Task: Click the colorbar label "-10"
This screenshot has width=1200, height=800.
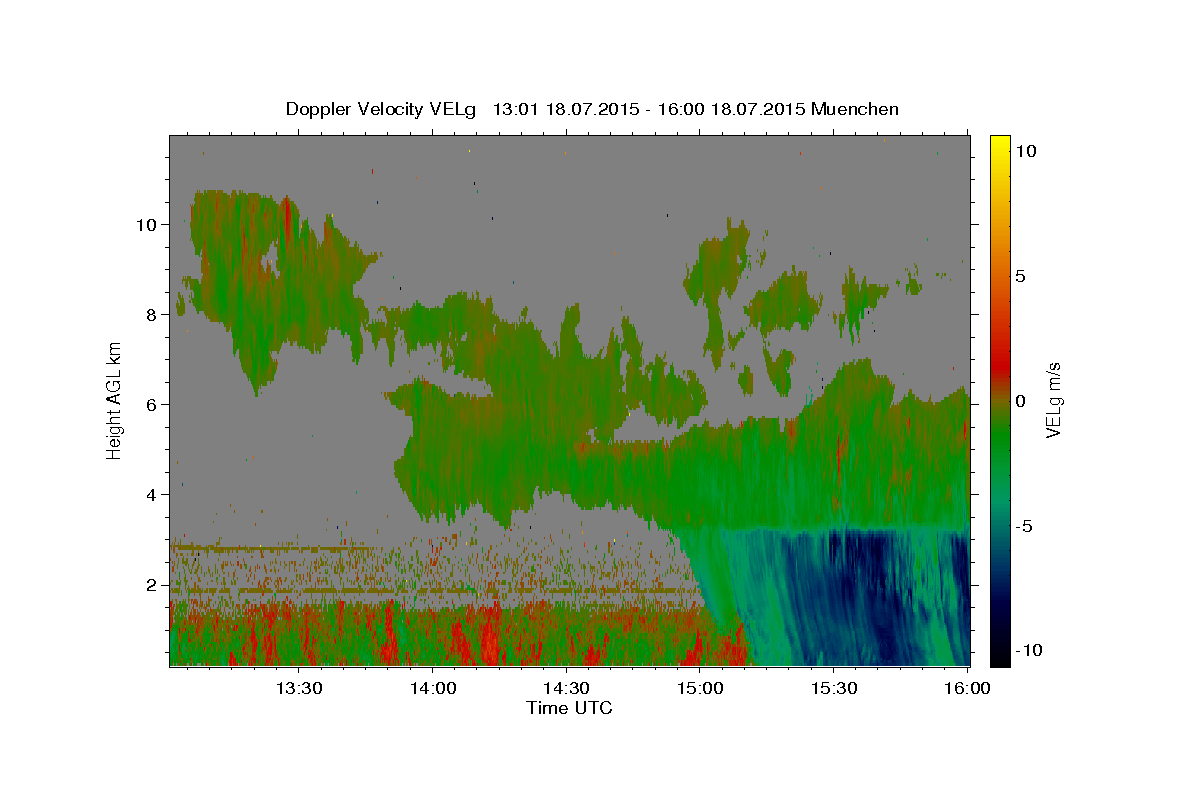Action: [1029, 650]
